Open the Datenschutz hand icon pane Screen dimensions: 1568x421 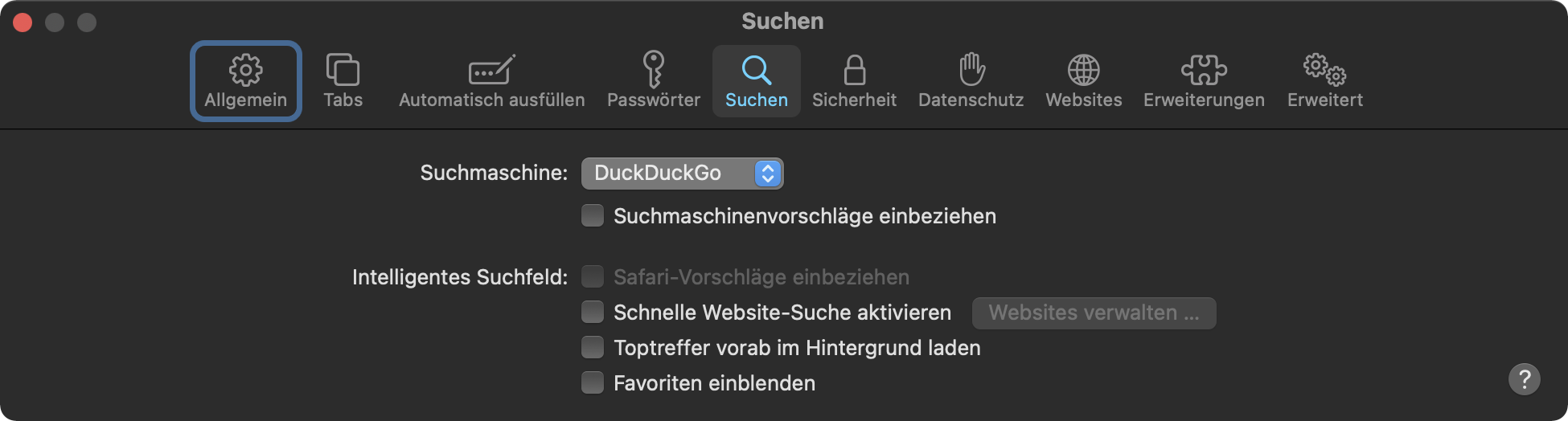971,70
